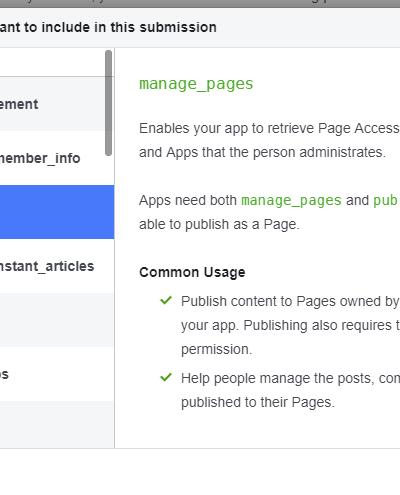Click 'published to their Pages.' text

coord(258,402)
